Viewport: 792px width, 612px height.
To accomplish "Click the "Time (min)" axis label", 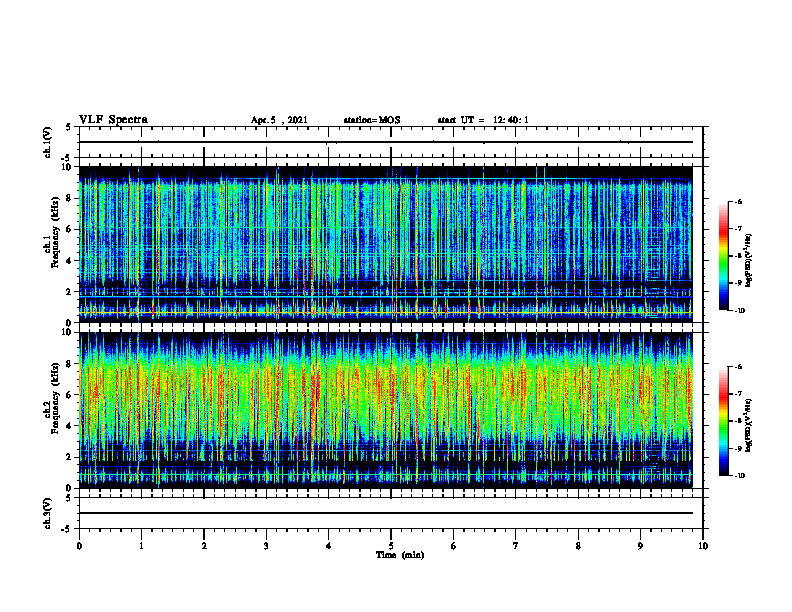I will tap(400, 555).
